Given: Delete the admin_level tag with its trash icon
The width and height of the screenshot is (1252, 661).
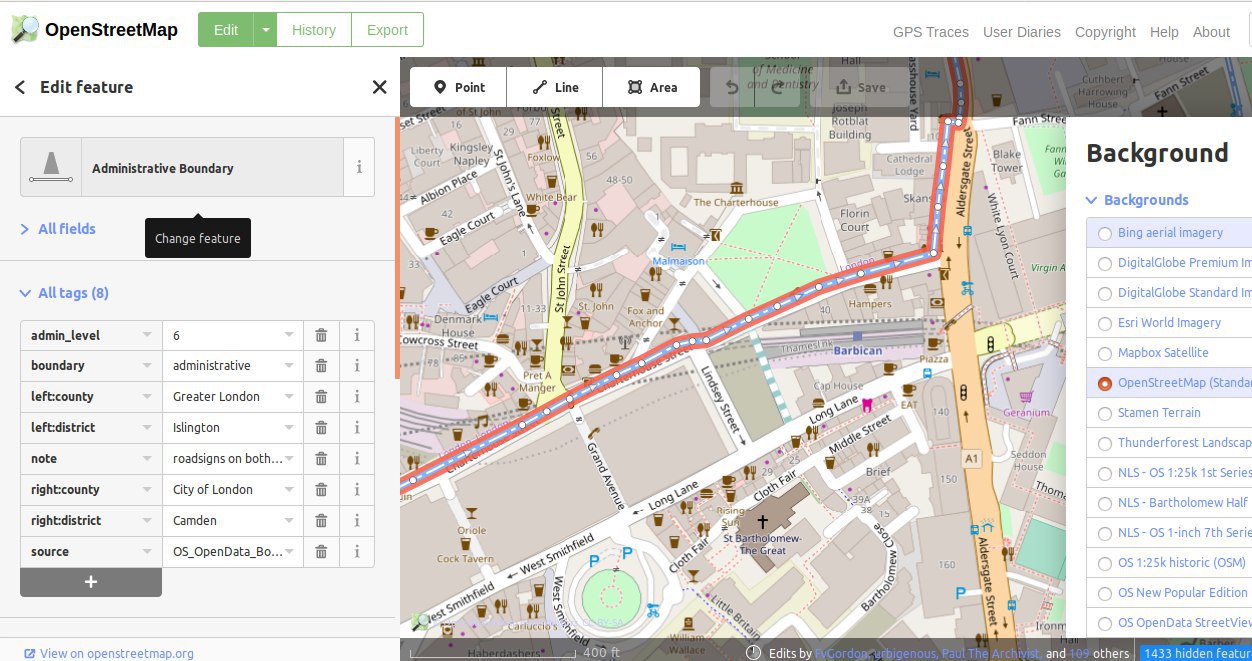Looking at the screenshot, I should pyautogui.click(x=321, y=335).
